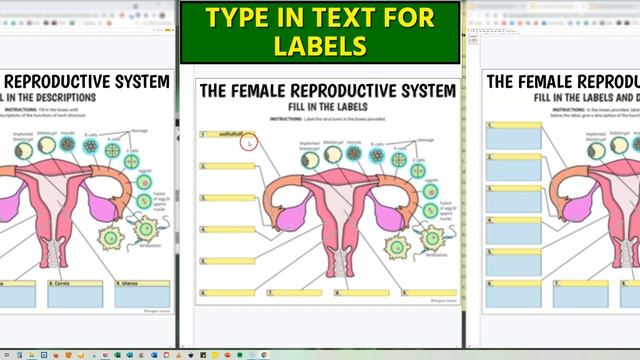Open Outlook from the taskbar
Screen dimensions: 640x360
pos(154,355)
